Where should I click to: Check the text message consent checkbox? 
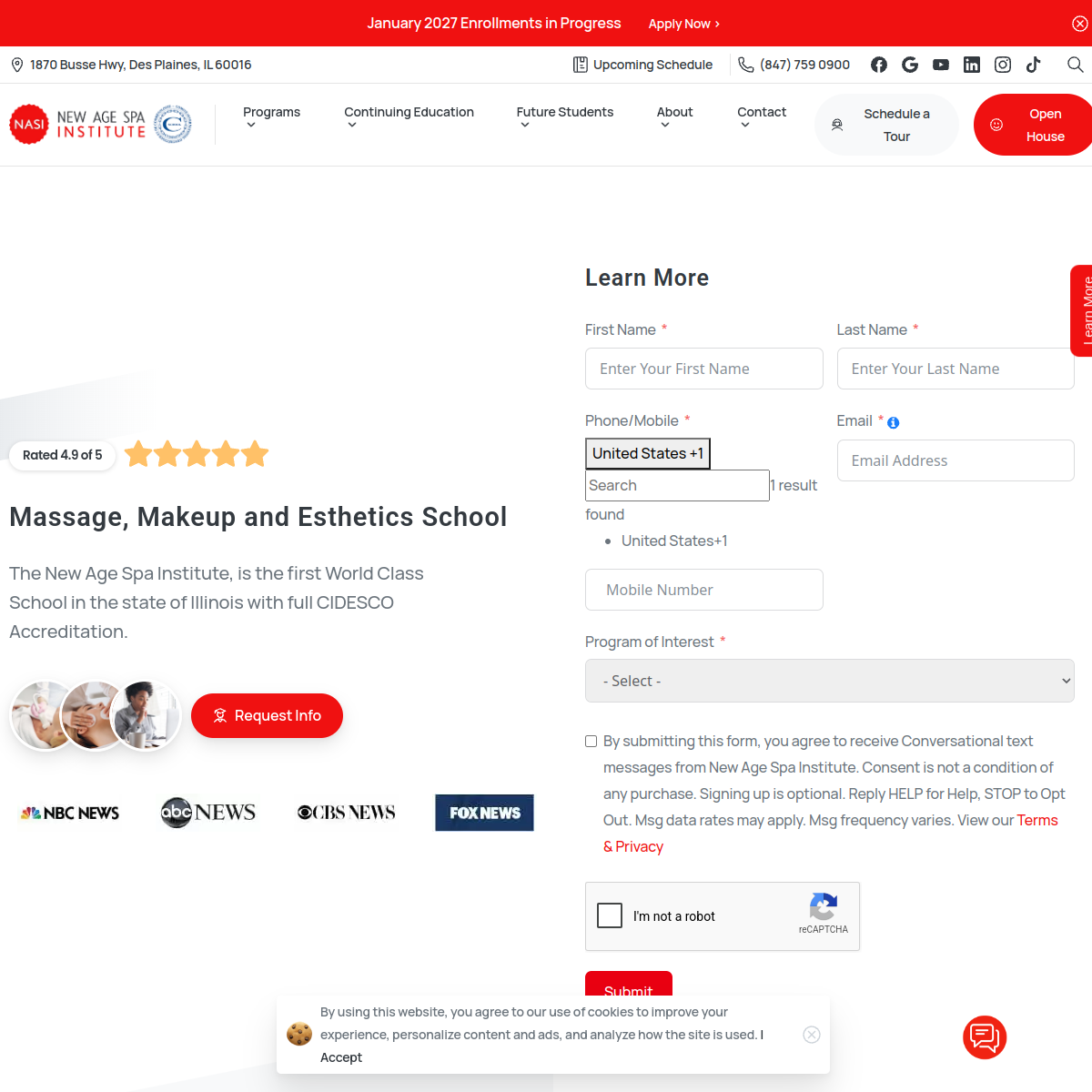click(591, 742)
